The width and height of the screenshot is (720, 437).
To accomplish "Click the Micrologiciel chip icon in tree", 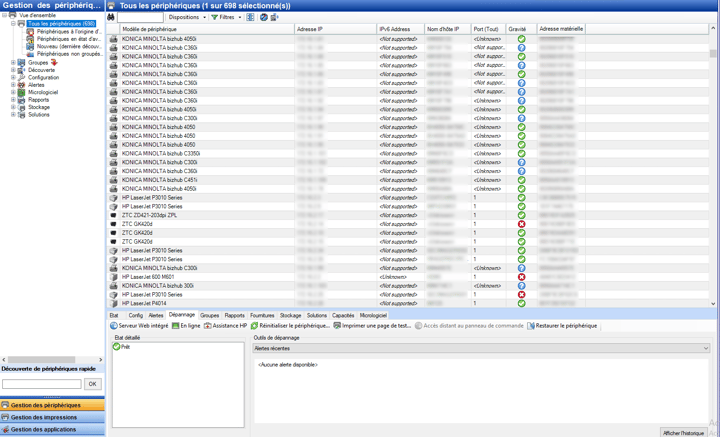I will pyautogui.click(x=21, y=92).
